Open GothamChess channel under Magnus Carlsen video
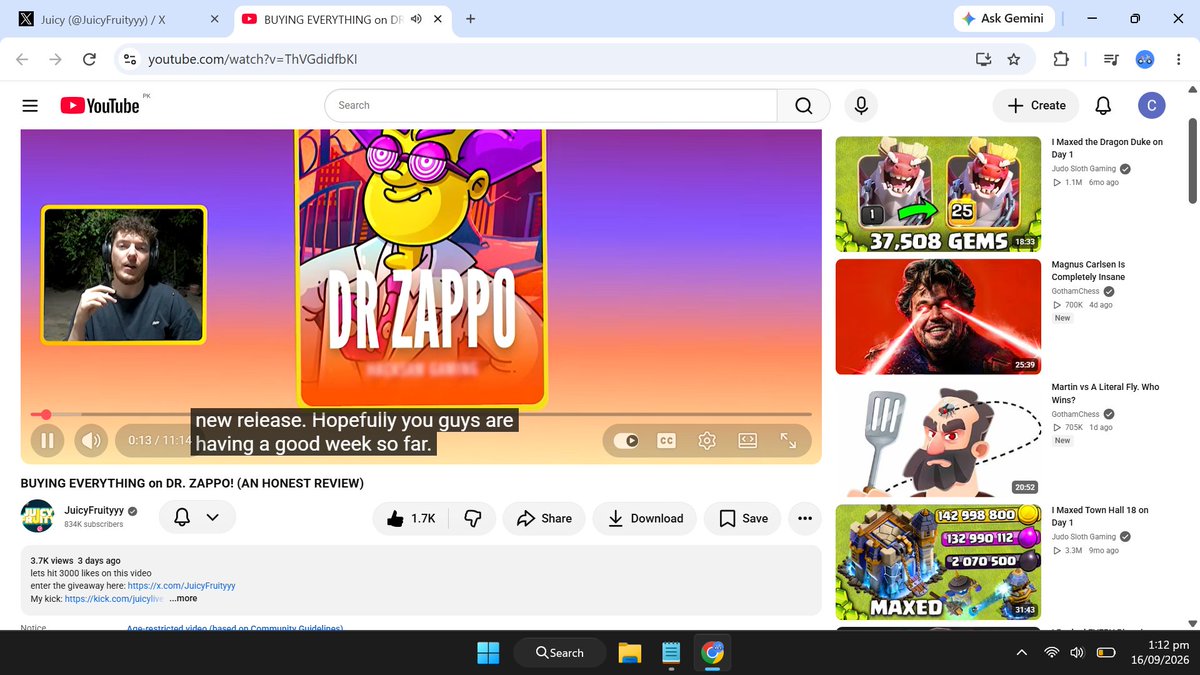 [1075, 292]
